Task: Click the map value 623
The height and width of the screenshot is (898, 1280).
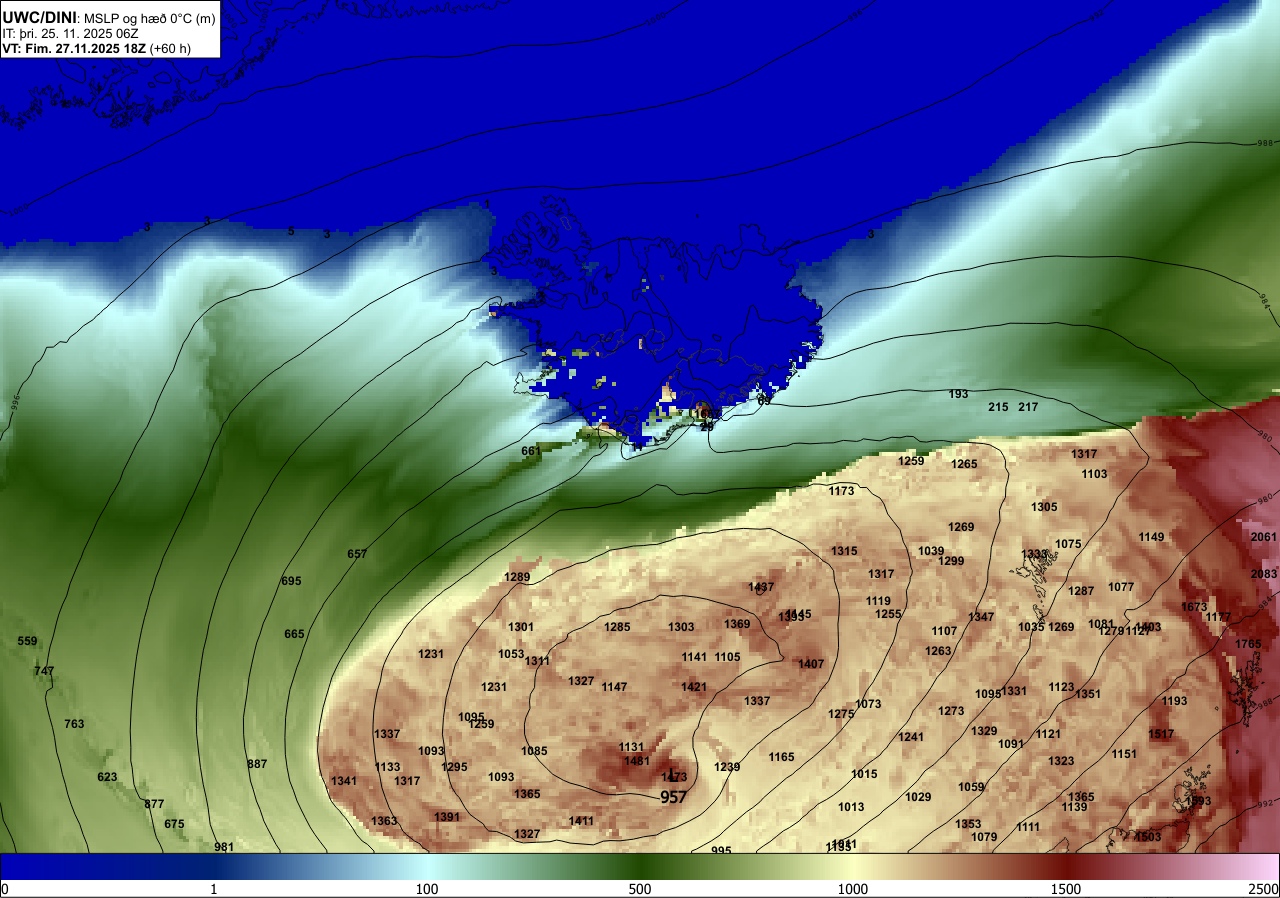Action: tap(107, 777)
